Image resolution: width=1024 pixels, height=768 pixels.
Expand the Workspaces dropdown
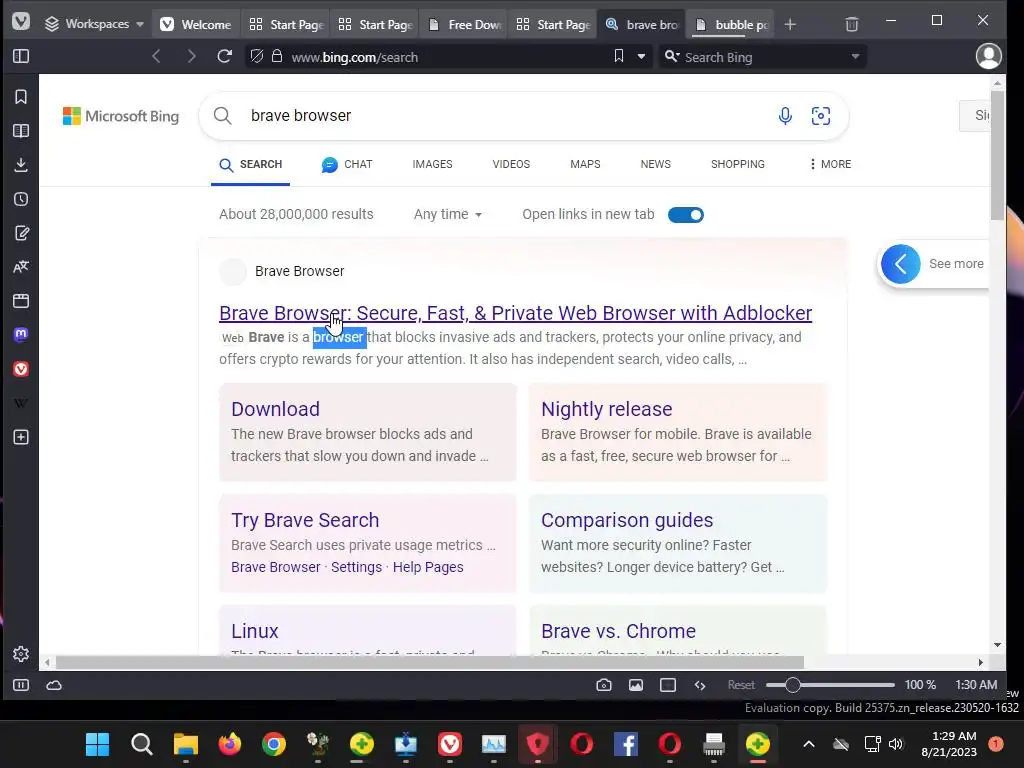point(93,24)
